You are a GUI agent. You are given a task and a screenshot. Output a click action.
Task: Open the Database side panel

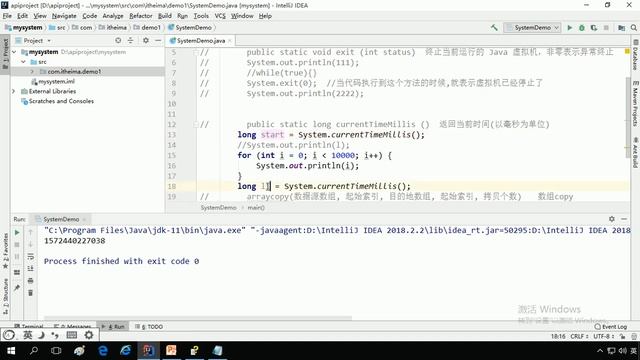[x=636, y=55]
